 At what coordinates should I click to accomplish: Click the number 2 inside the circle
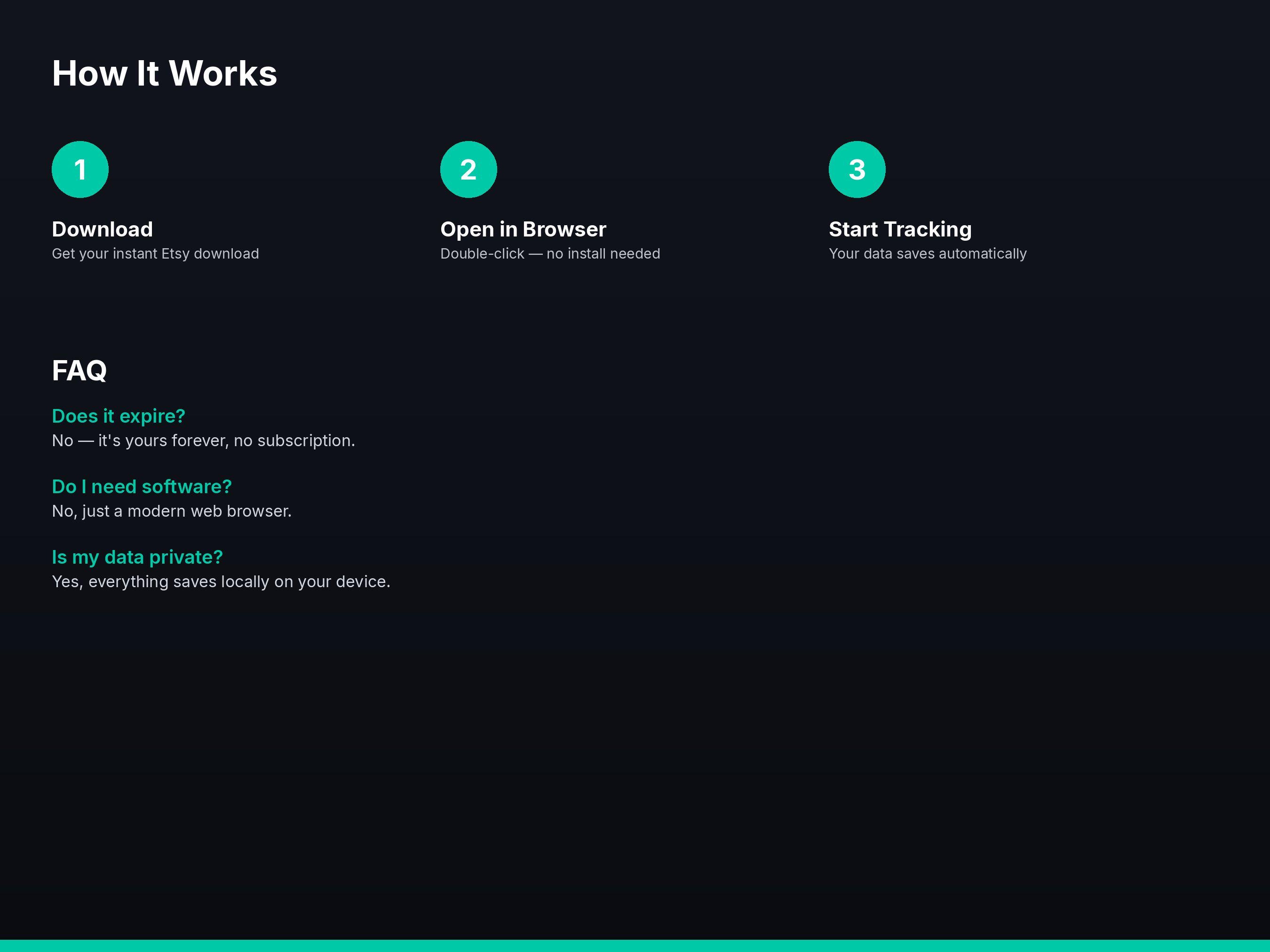coord(468,170)
